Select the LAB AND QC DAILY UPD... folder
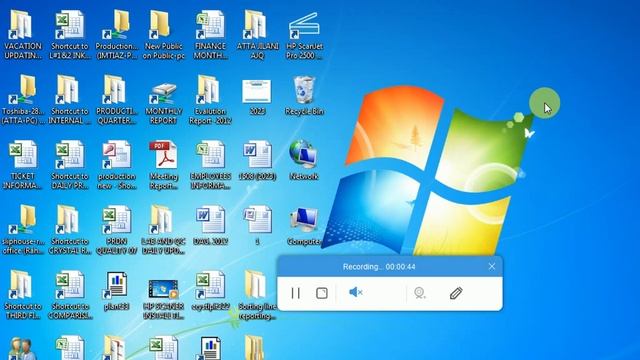Screen dimensions: 640x360 coord(163,230)
